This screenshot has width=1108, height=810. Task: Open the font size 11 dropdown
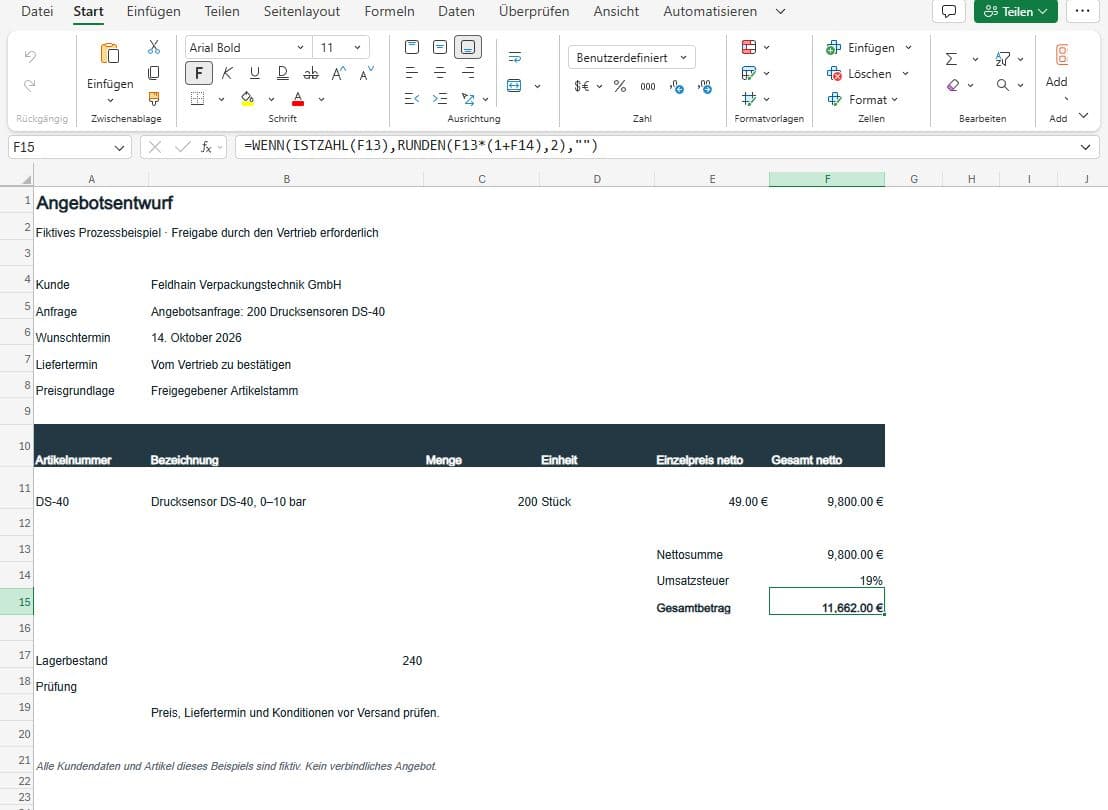(358, 47)
